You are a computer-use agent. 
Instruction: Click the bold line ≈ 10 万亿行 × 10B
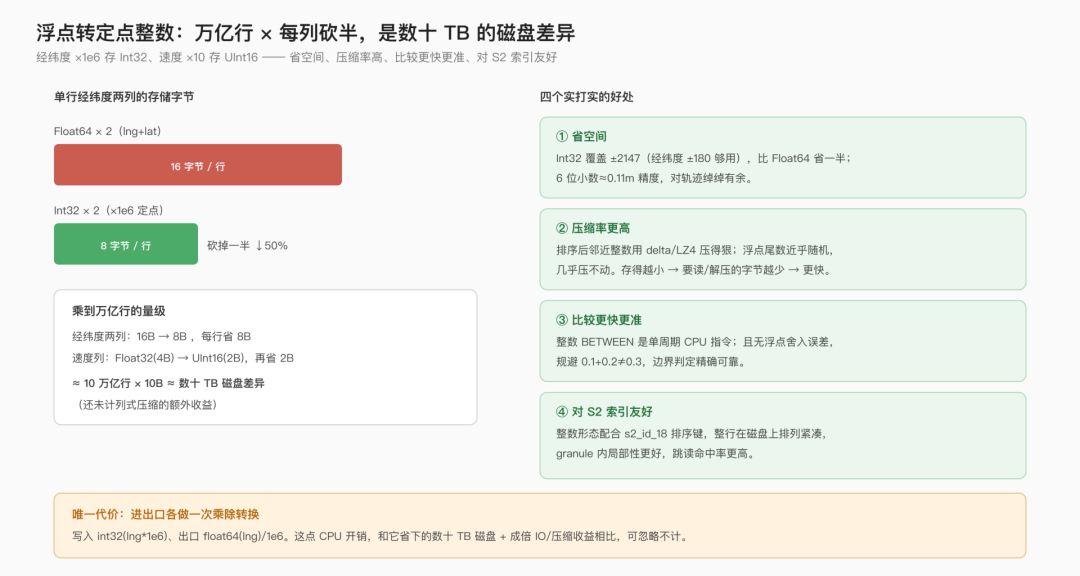(x=168, y=383)
